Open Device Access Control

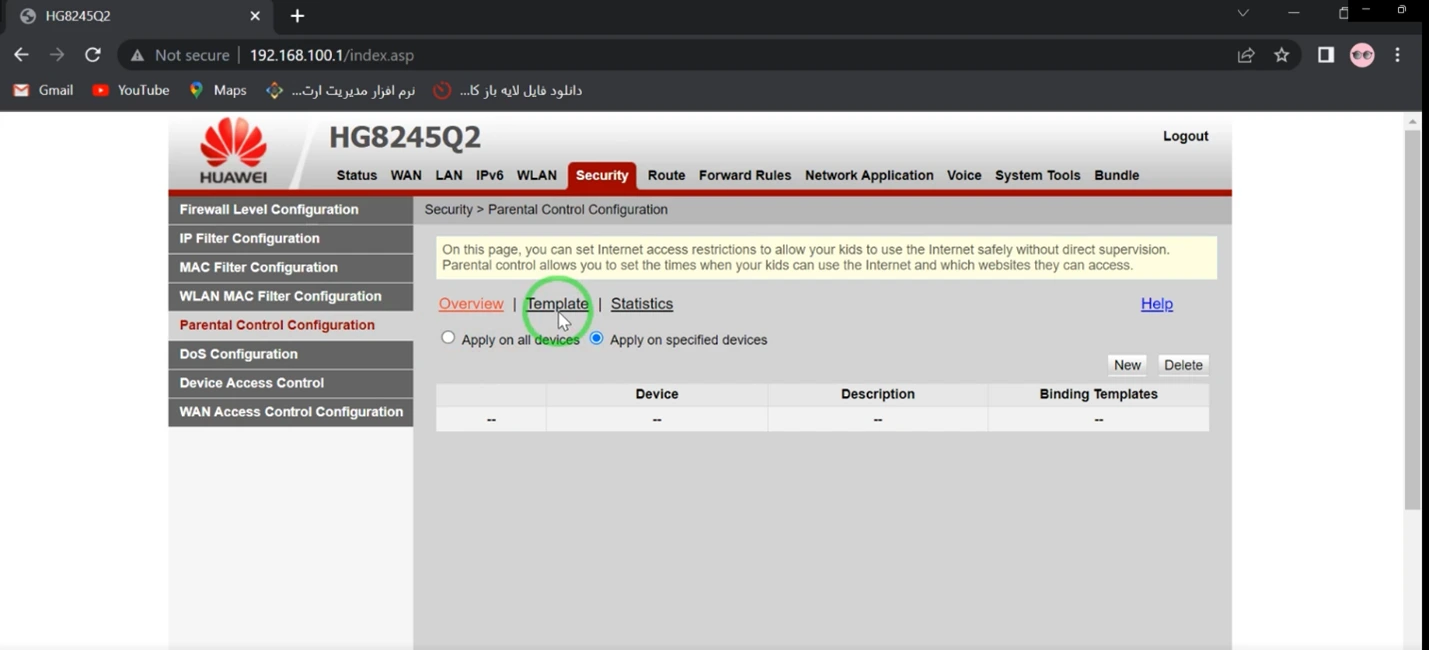click(x=291, y=384)
